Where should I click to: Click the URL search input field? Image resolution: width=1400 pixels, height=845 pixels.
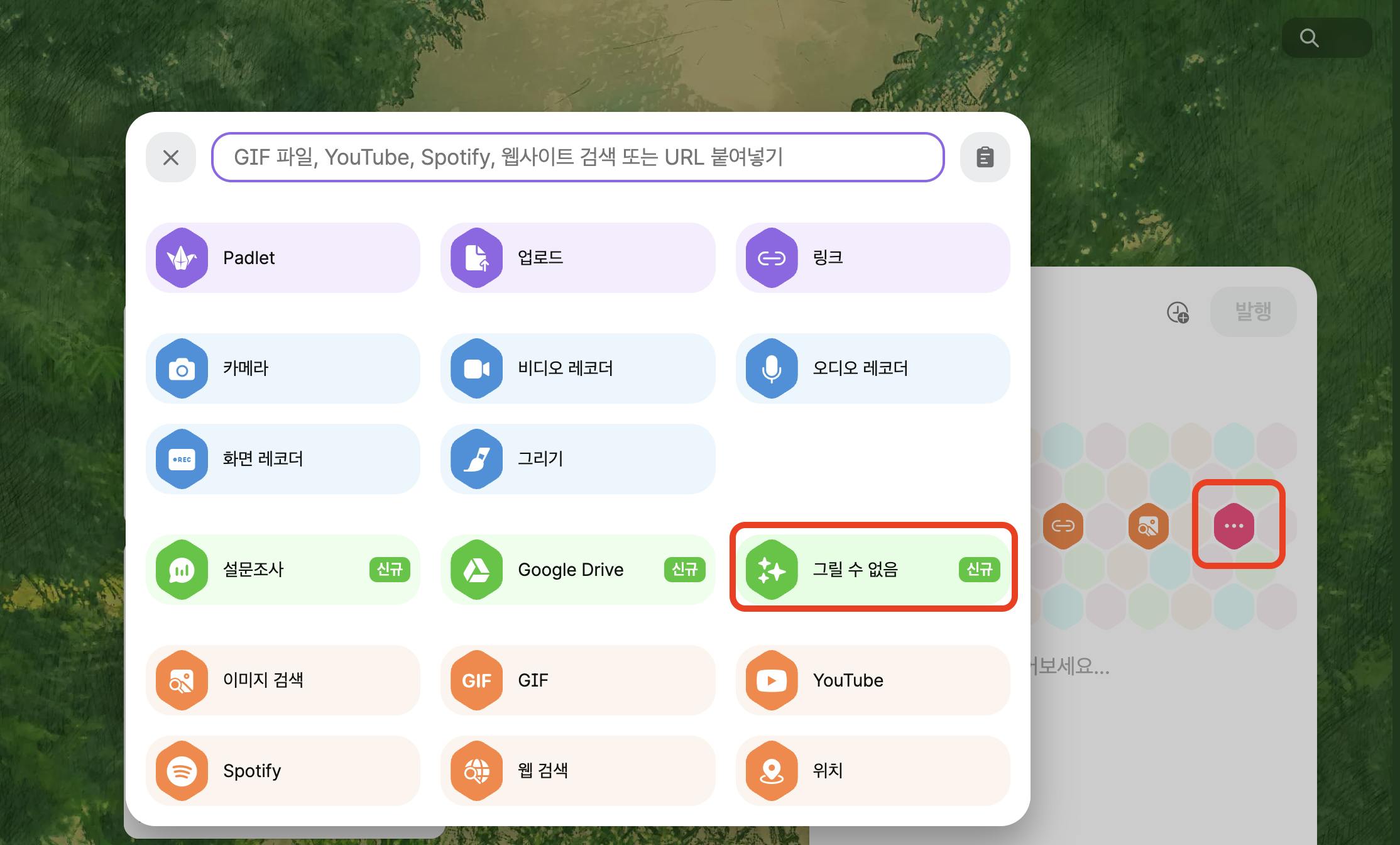tap(577, 157)
